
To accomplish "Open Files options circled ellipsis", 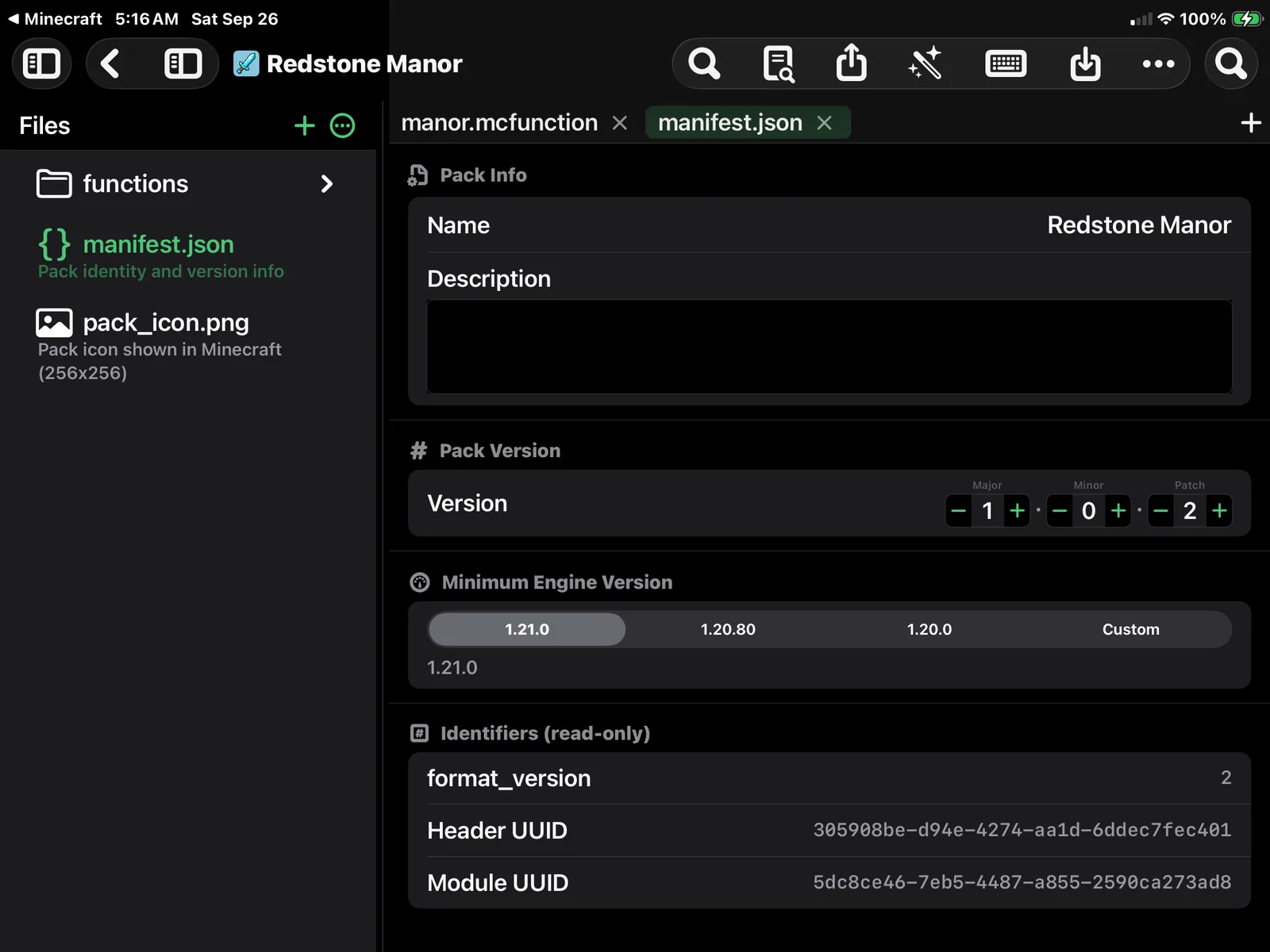I will click(x=342, y=125).
